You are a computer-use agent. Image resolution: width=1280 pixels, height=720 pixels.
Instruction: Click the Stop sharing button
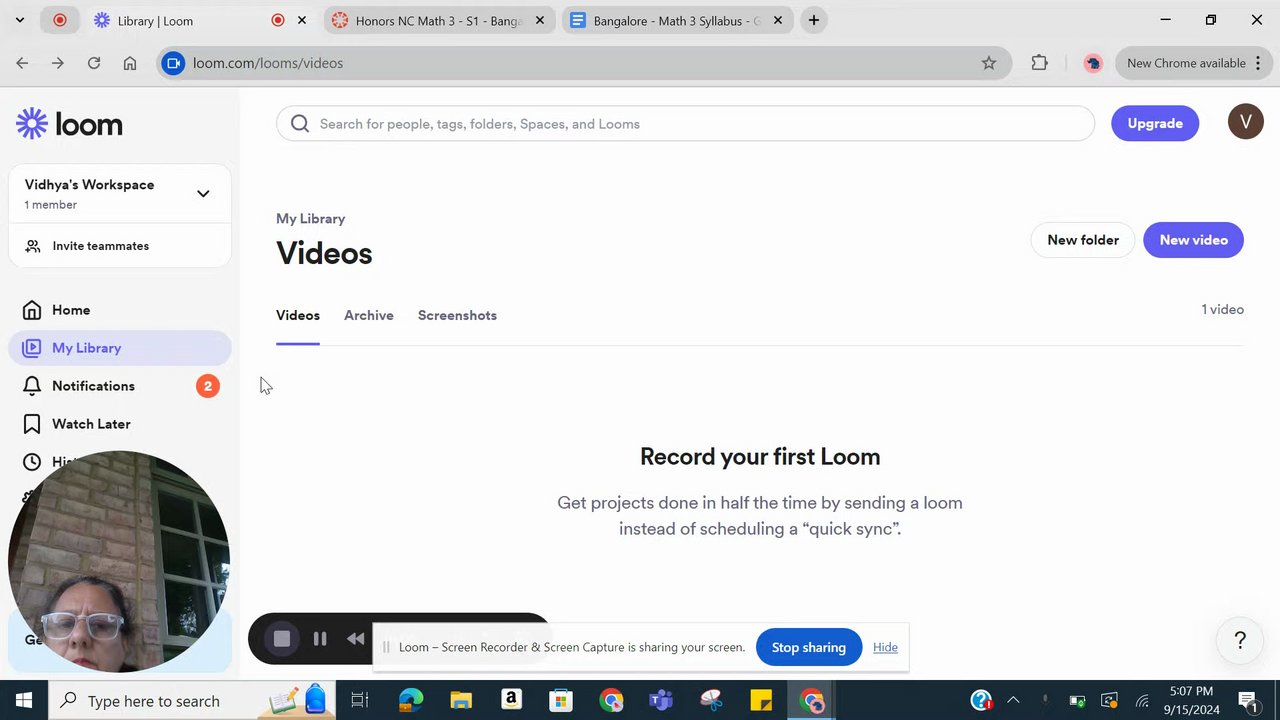point(809,647)
